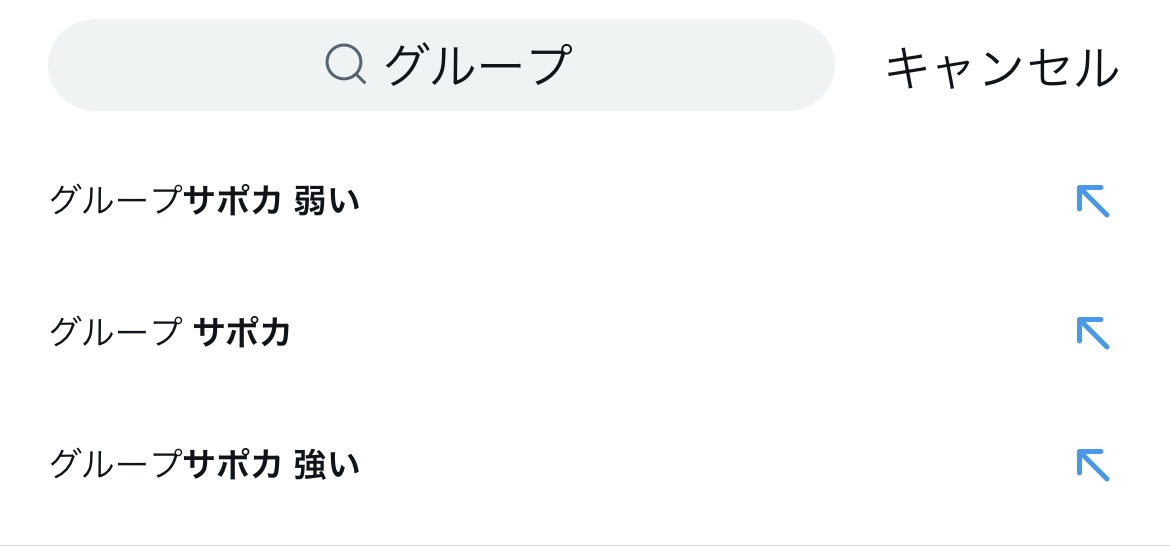The width and height of the screenshot is (1170, 554).
Task: Select the suggestion グループ サポカ
Action: point(170,332)
